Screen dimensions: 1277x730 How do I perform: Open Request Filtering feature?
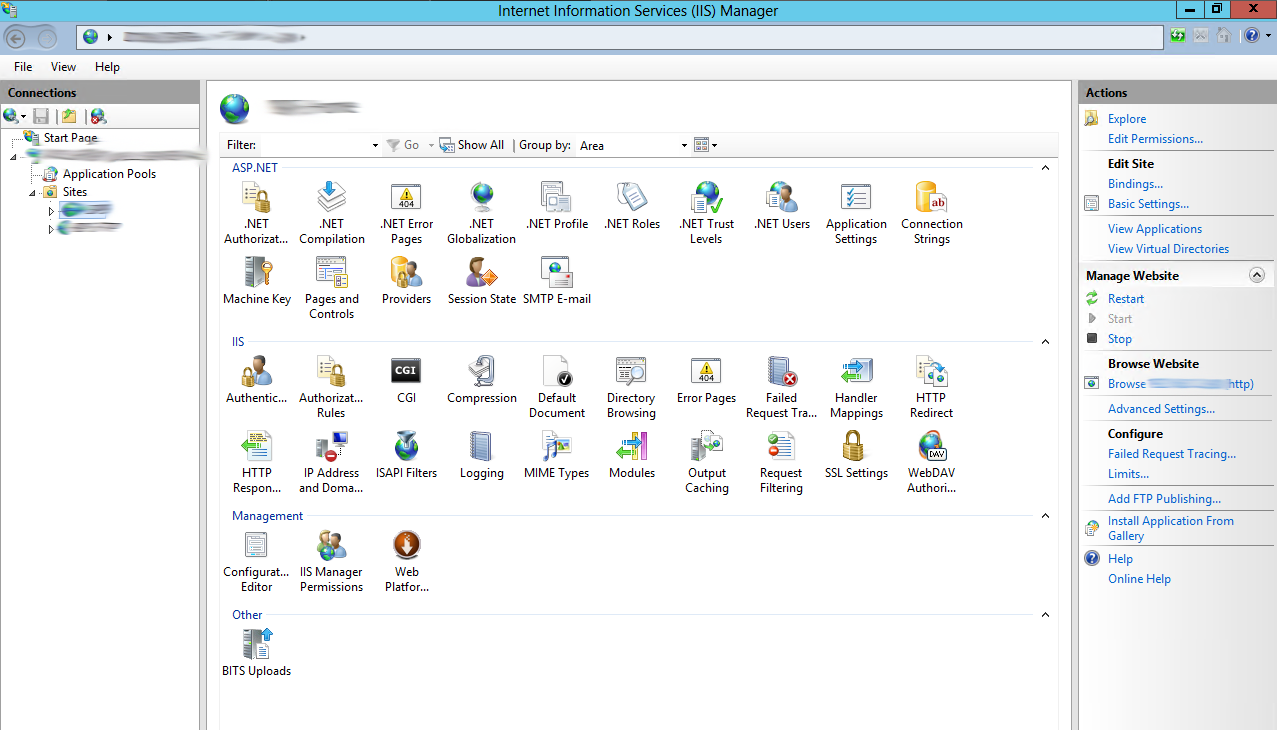tap(781, 462)
